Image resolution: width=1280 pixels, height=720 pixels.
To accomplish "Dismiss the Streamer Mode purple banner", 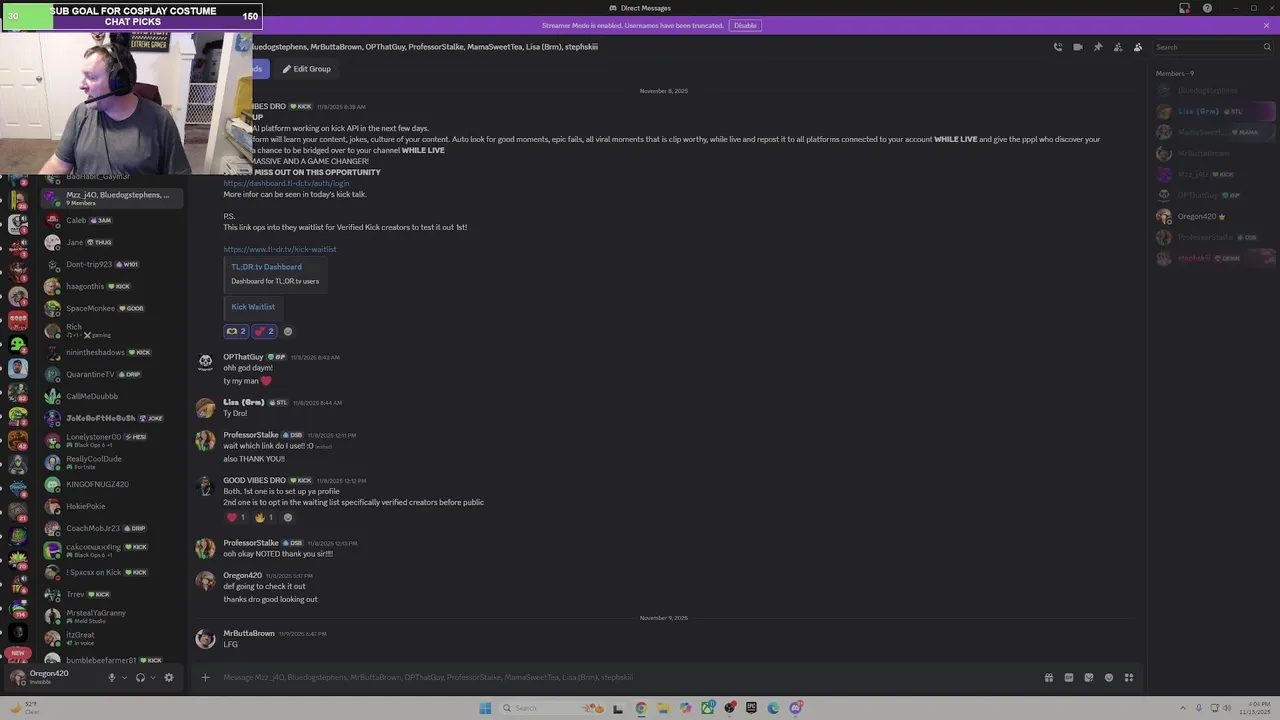I will (x=1267, y=25).
